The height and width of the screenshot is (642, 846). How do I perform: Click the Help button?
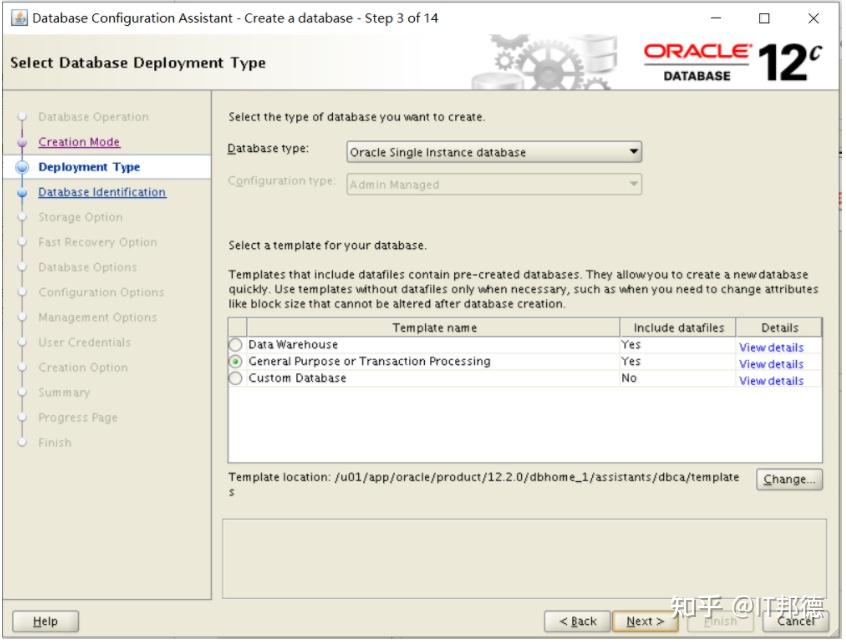click(x=45, y=621)
